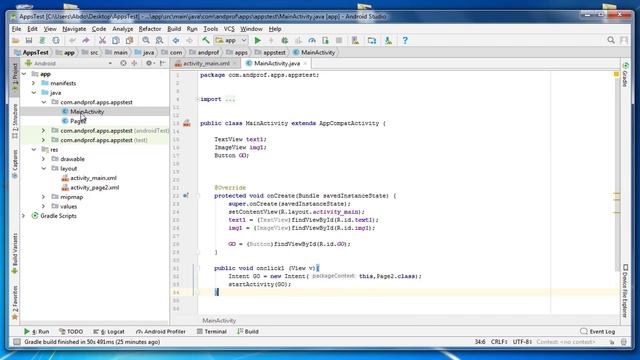Run the app with green play icon
Screen dimensions: 640x360
pyautogui.click(x=258, y=40)
